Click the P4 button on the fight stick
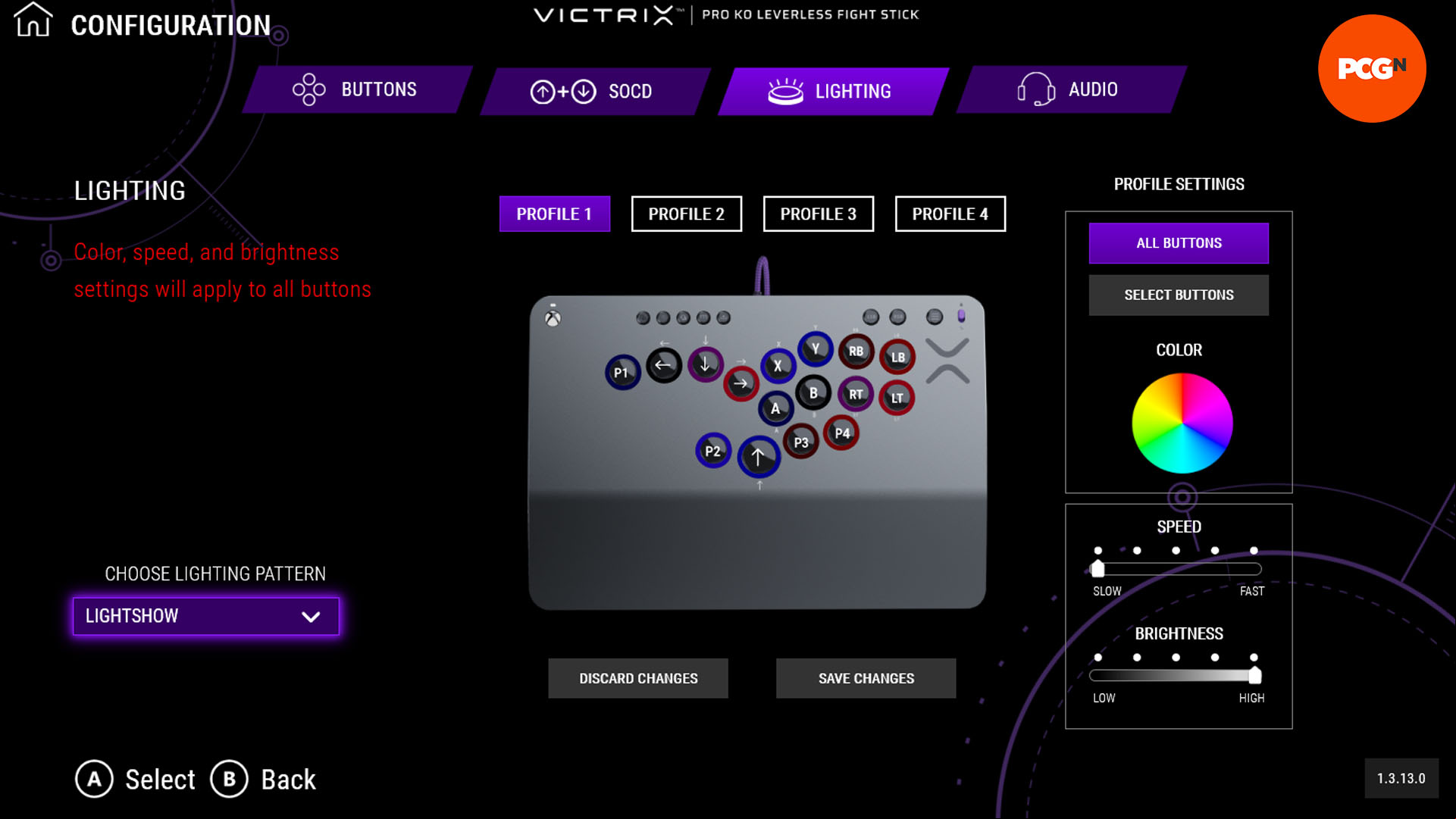This screenshot has height=819, width=1456. [x=842, y=433]
